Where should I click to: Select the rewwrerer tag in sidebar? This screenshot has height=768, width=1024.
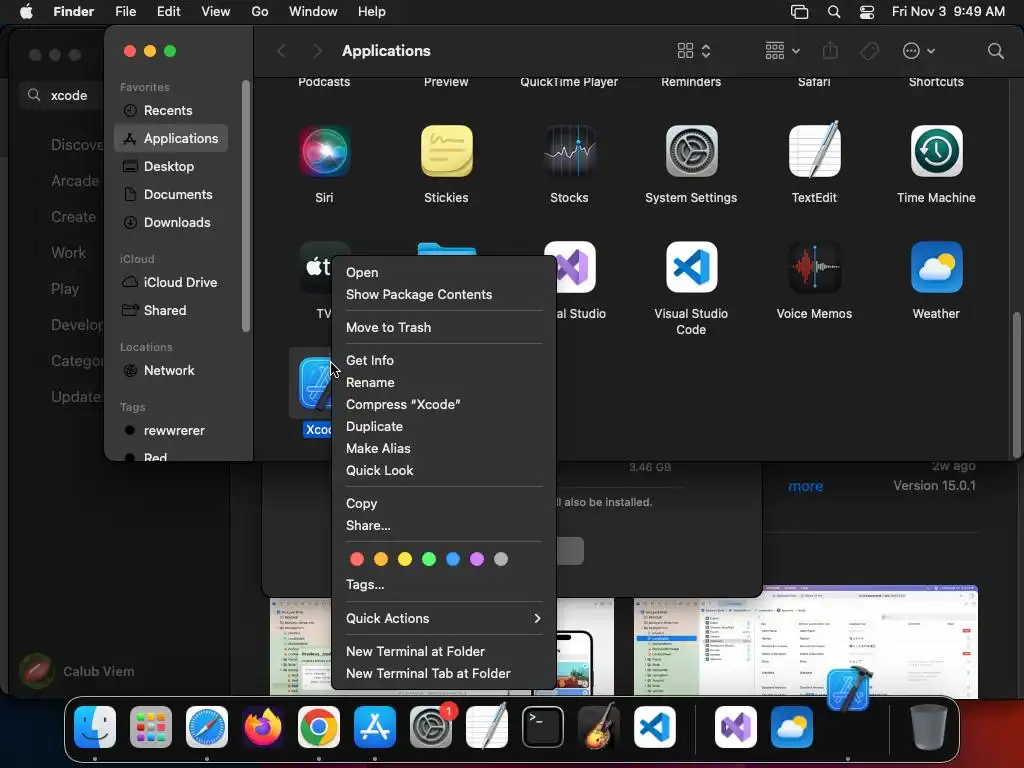tap(171, 430)
